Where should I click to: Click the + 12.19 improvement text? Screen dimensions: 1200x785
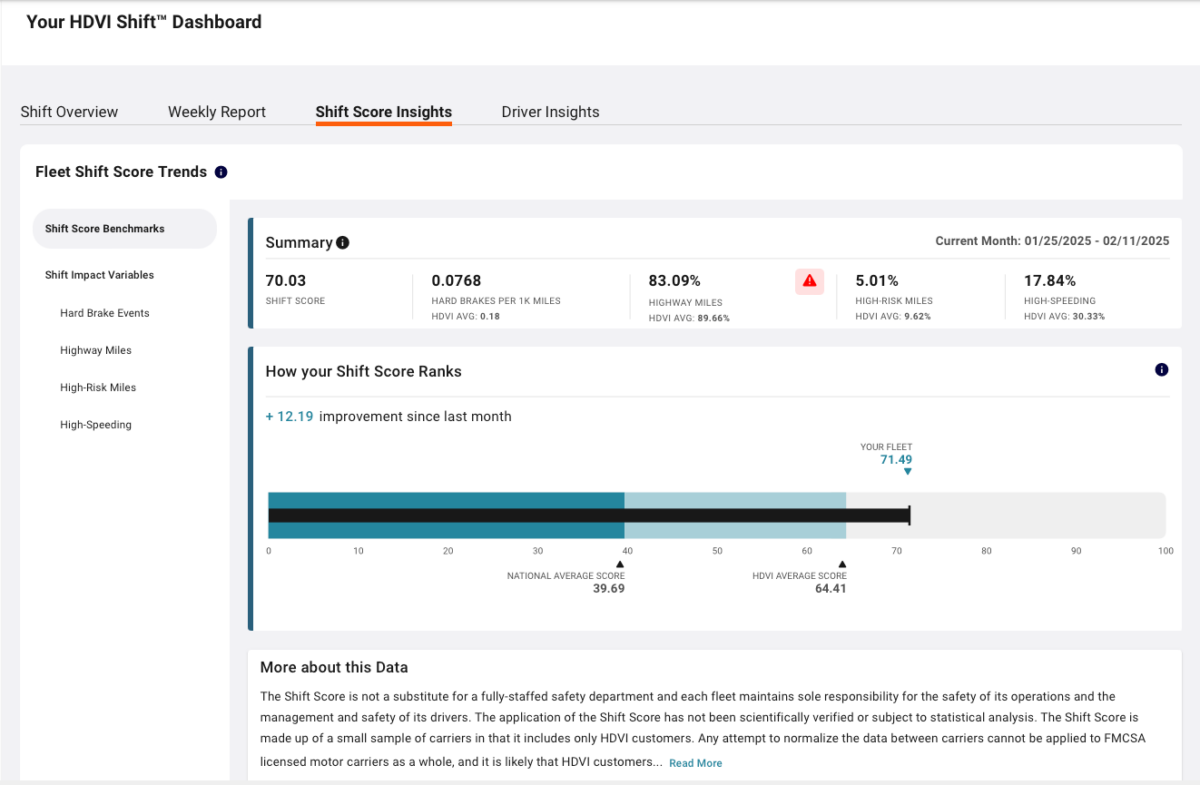pyautogui.click(x=388, y=416)
